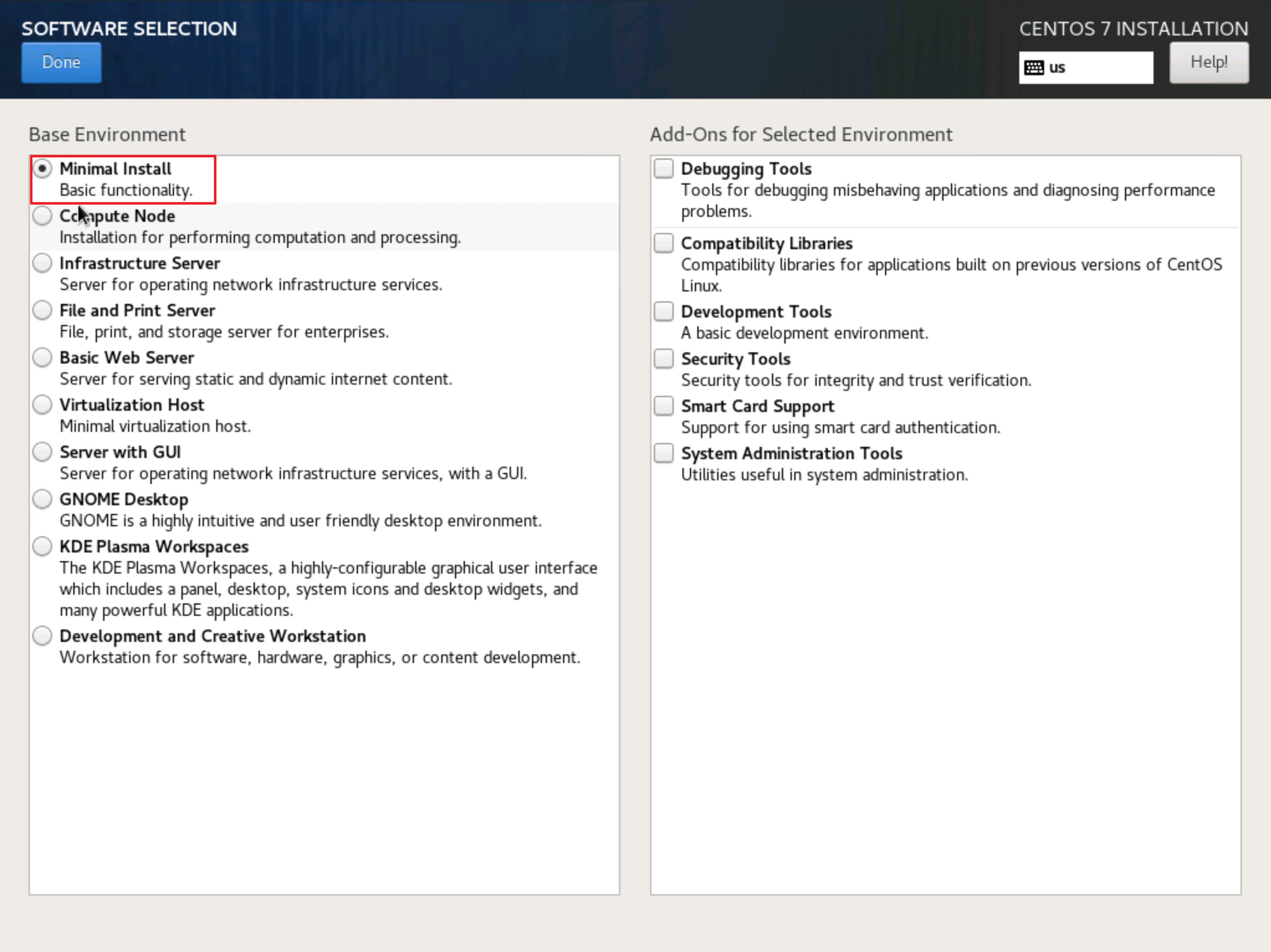Choose the KDE Plasma Workspaces radio button
1271x952 pixels.
42,546
